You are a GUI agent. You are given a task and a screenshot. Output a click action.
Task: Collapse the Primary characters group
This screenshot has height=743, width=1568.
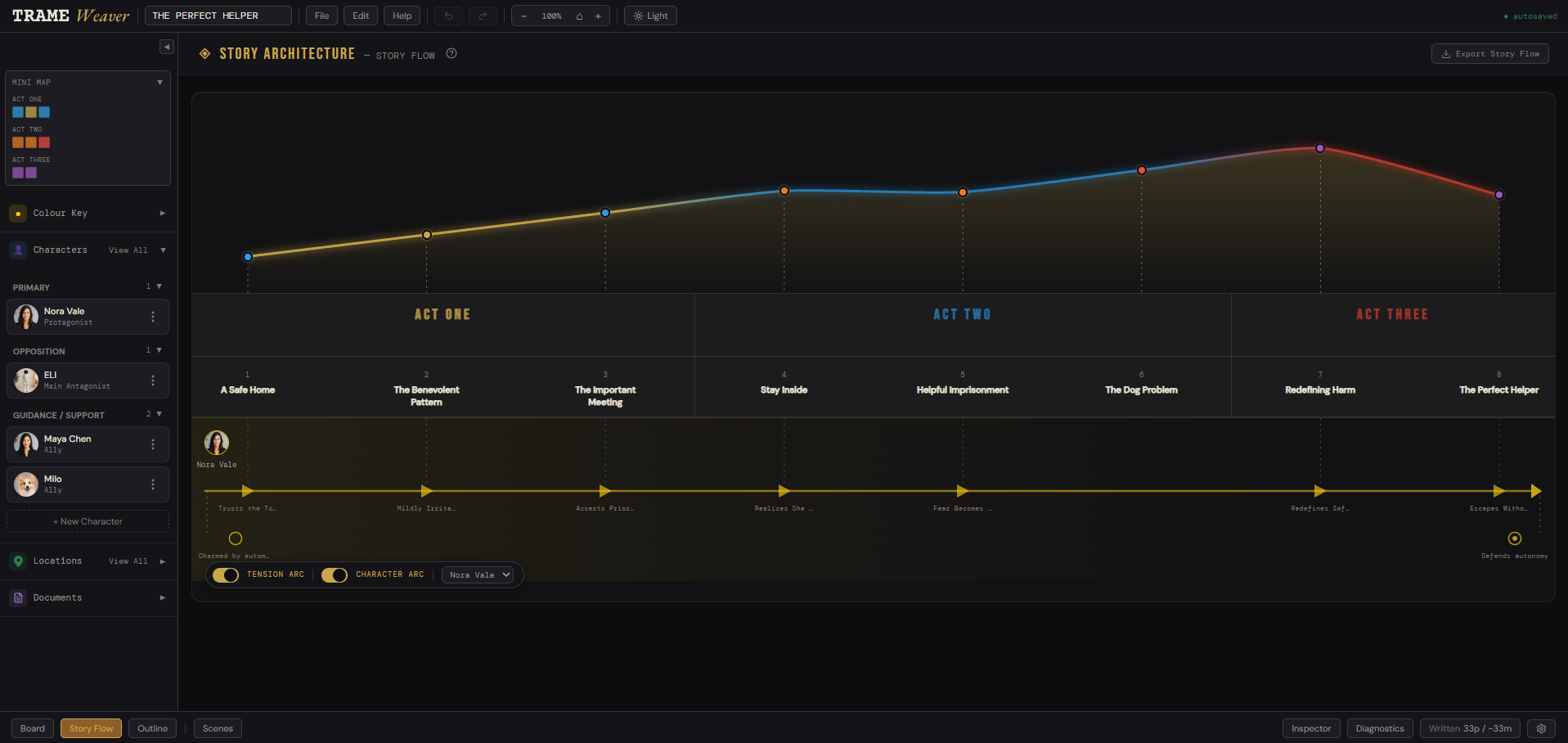tap(159, 286)
